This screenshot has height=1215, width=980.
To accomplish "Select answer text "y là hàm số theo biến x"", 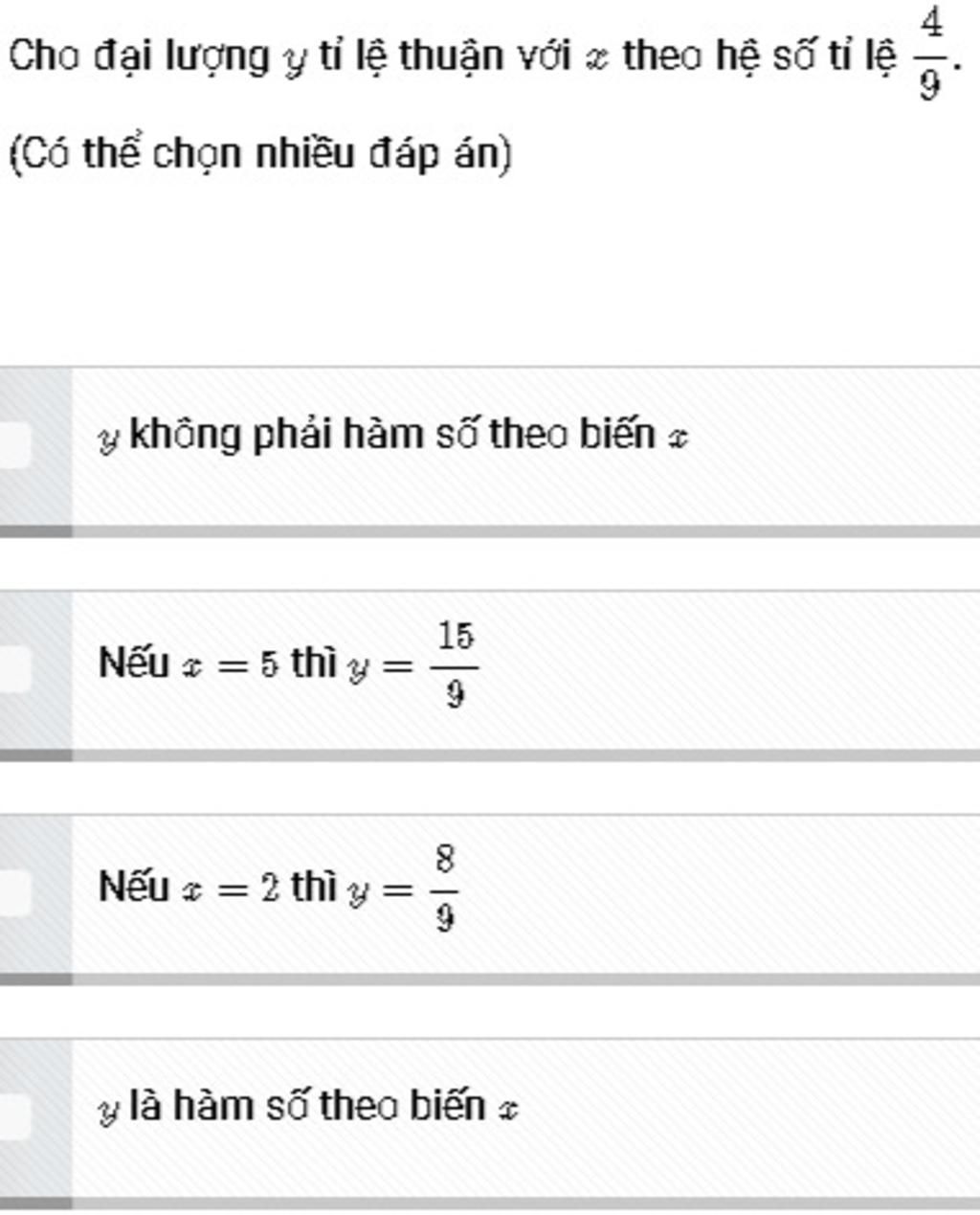I will (308, 1108).
